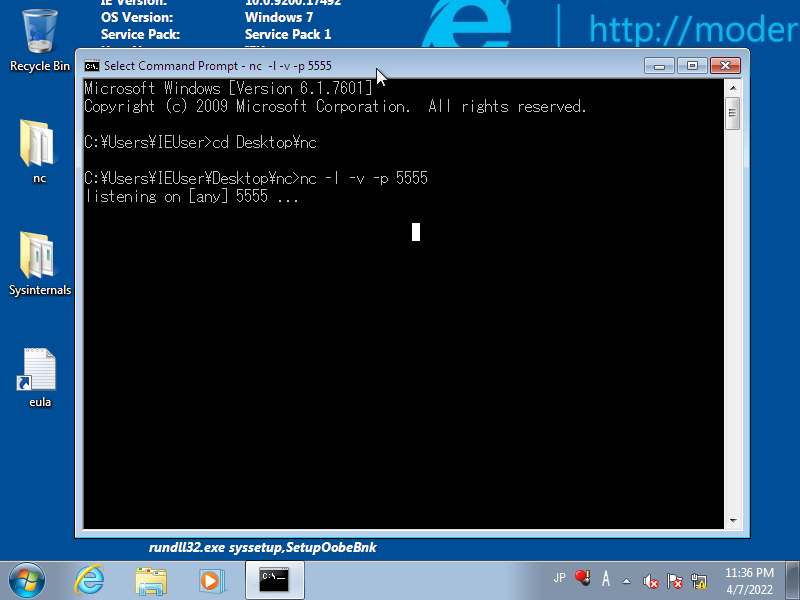800x600 pixels.
Task: Open the Command Prompt system menu icon
Action: point(92,65)
